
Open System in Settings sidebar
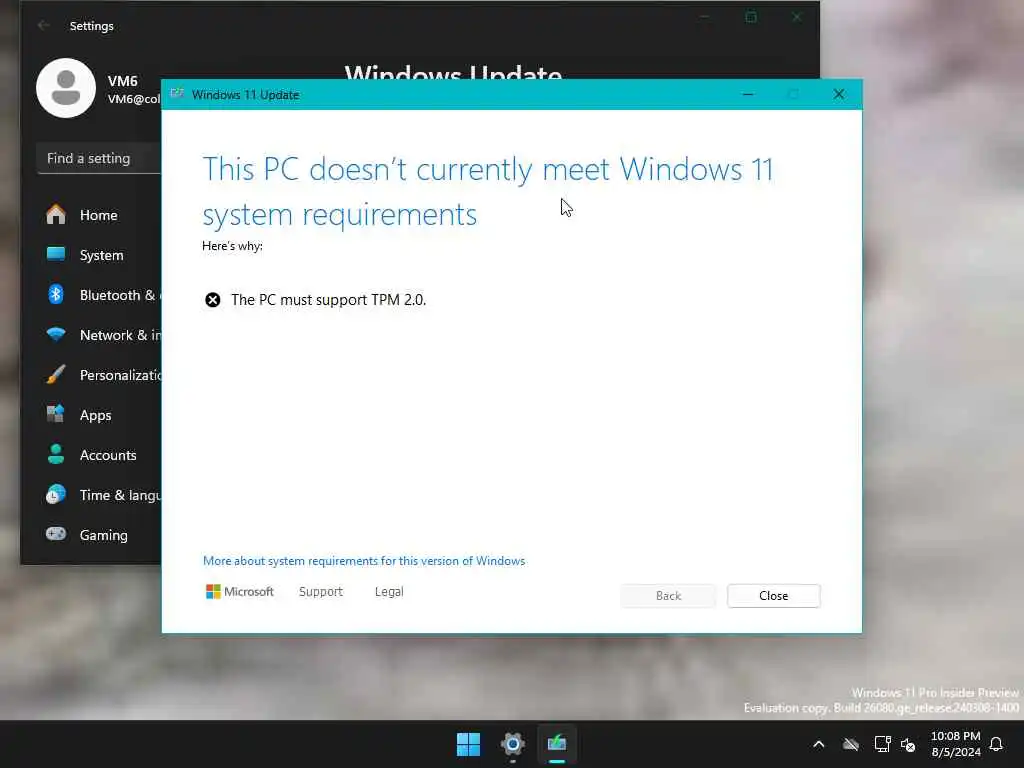(x=99, y=255)
